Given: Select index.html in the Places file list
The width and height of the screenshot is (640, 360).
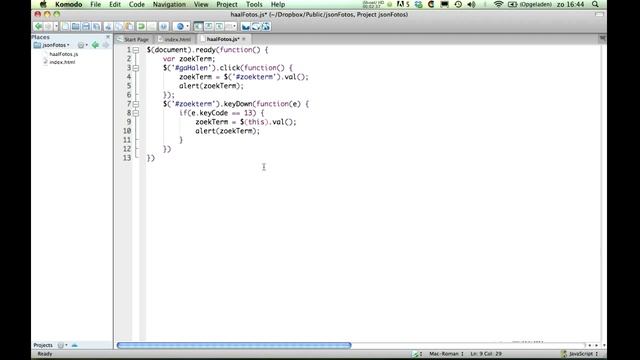Looking at the screenshot, I should (62, 62).
